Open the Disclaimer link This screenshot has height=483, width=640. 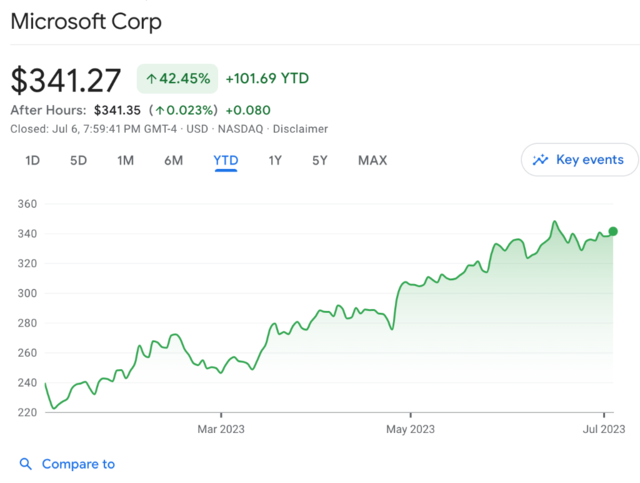(x=299, y=129)
